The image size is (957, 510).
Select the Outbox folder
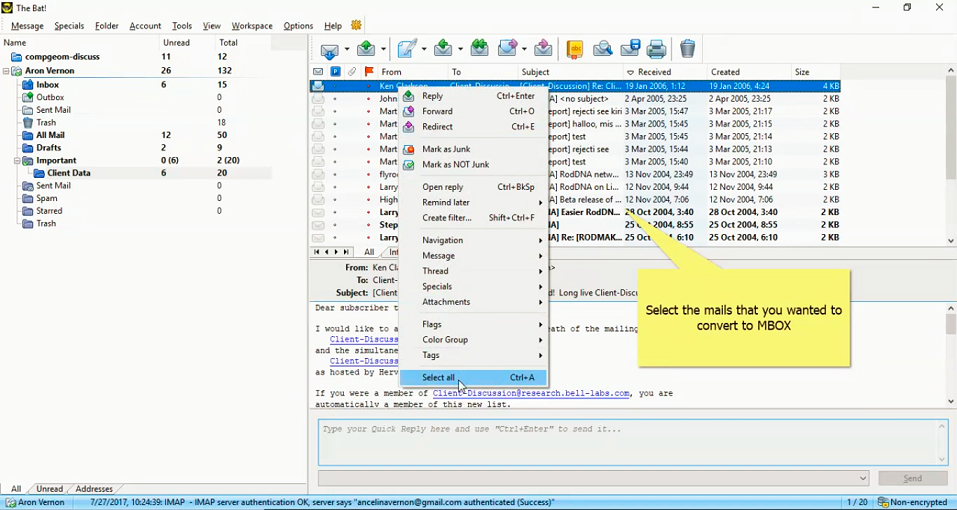[50, 98]
